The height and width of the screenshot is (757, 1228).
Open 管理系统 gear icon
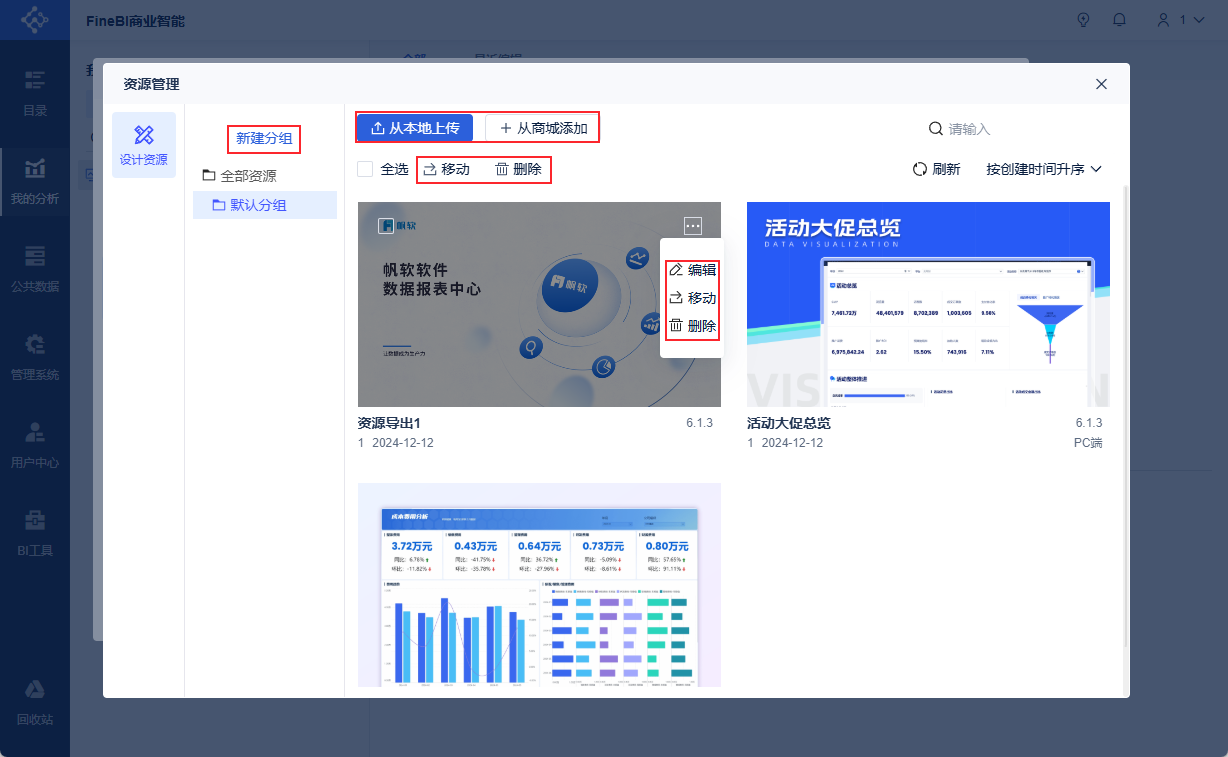pos(35,344)
